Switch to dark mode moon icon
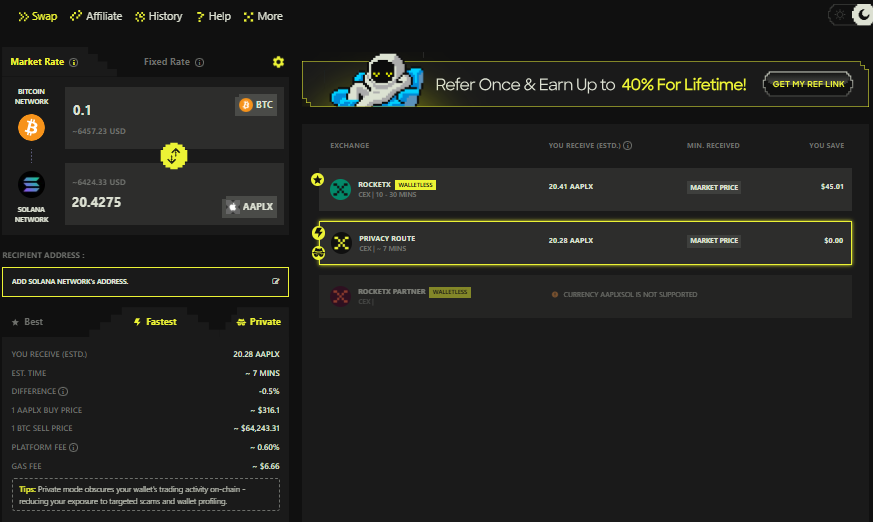The image size is (873, 522). click(864, 14)
